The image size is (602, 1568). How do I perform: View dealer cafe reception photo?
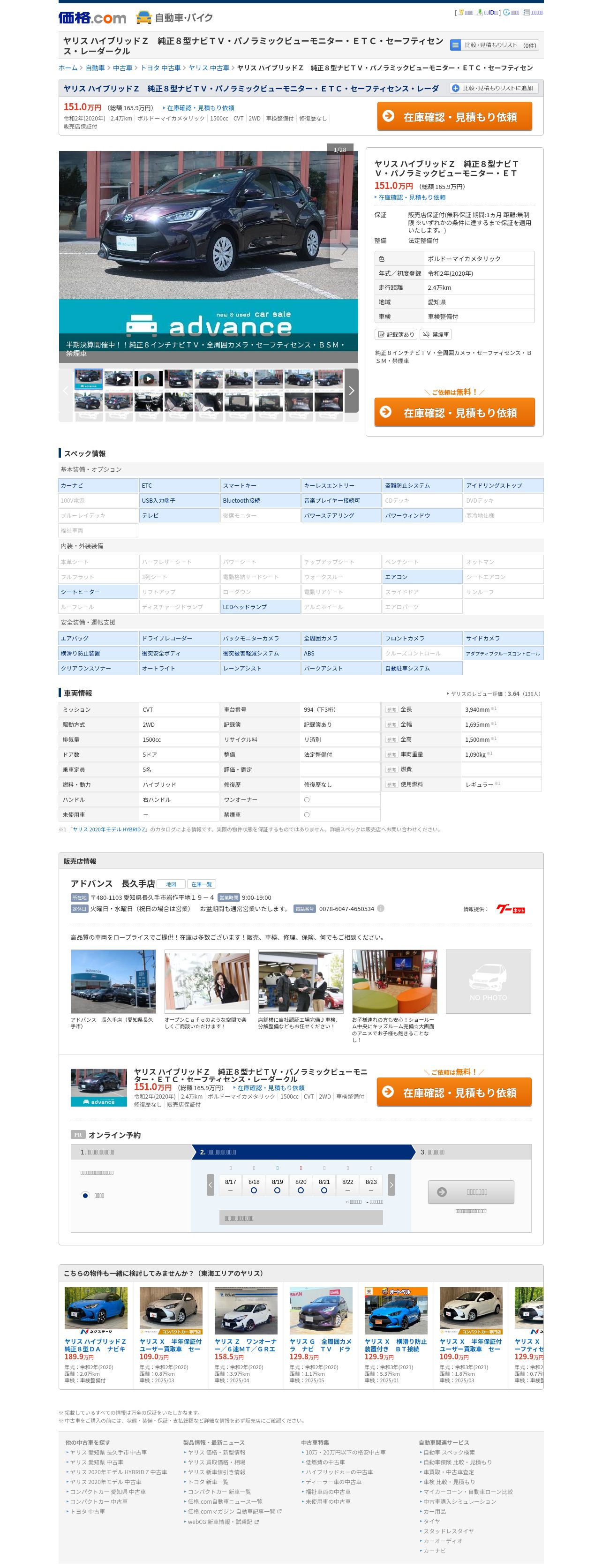point(207,981)
